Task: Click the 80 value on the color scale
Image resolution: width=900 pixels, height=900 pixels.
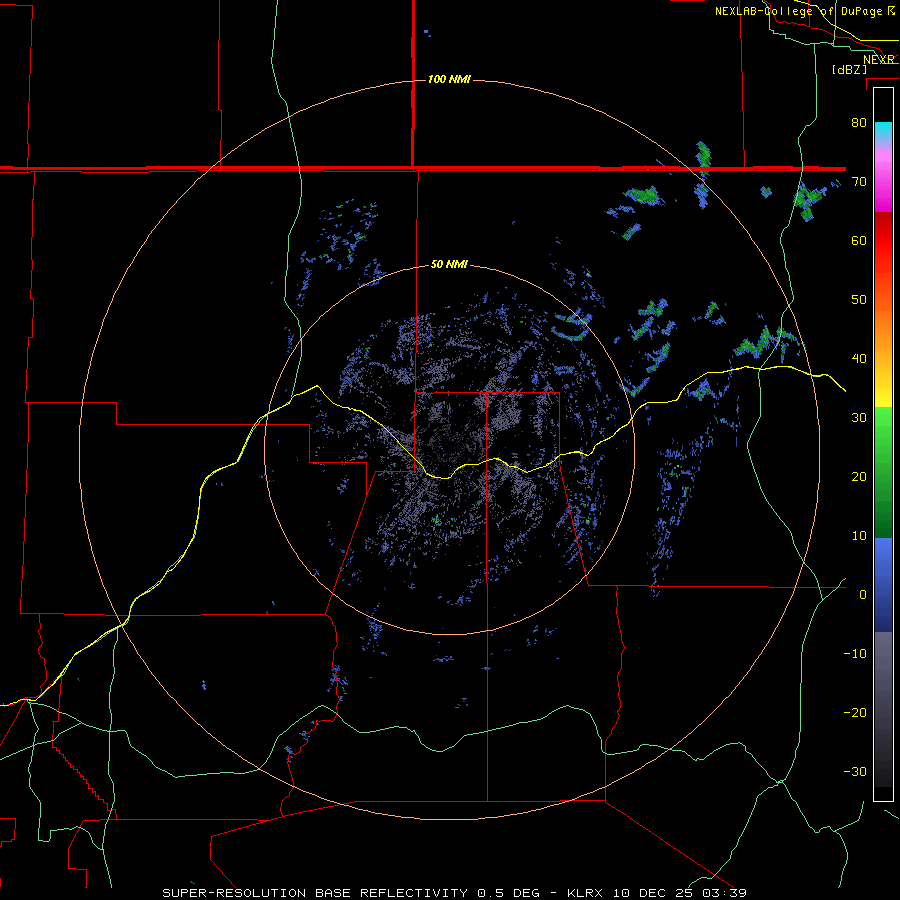Action: [859, 122]
